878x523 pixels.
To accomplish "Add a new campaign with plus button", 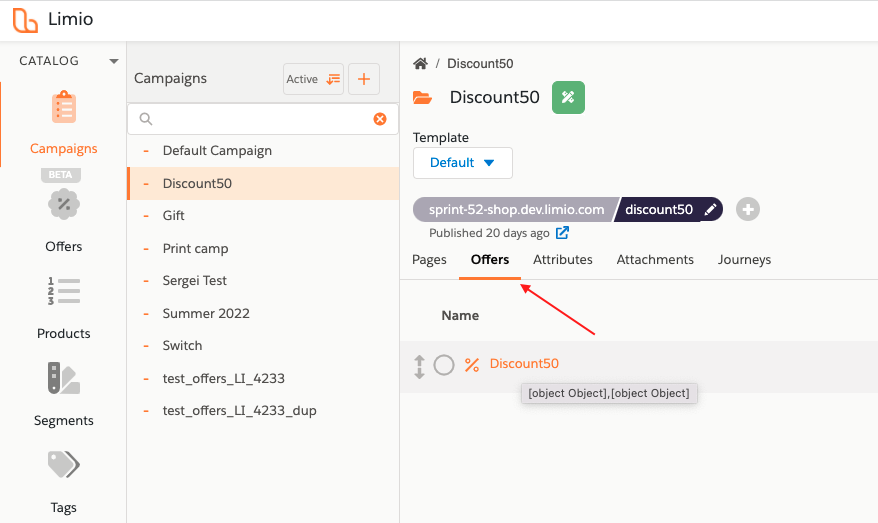I will (x=364, y=79).
